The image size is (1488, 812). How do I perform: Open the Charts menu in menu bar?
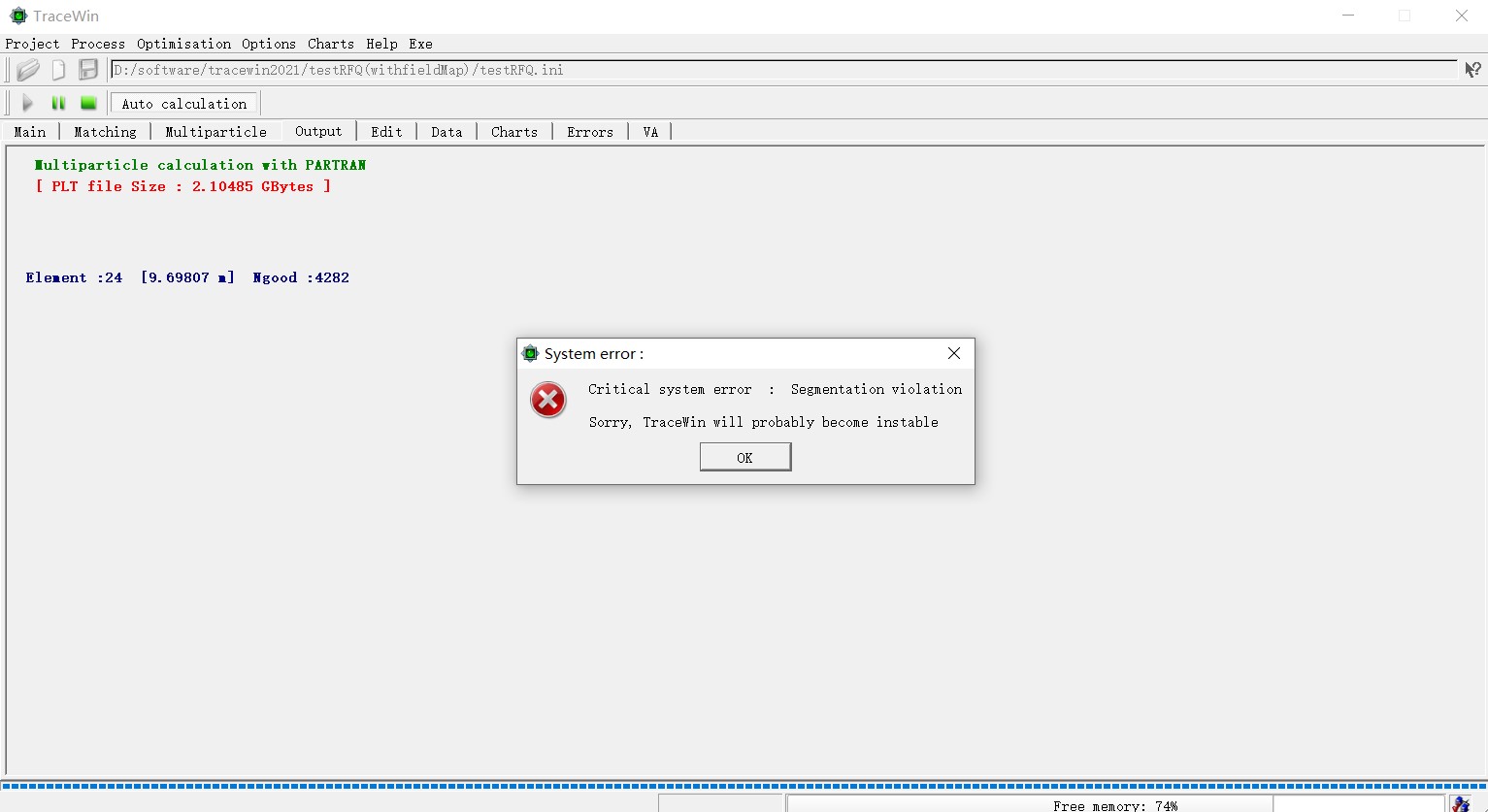tap(331, 44)
